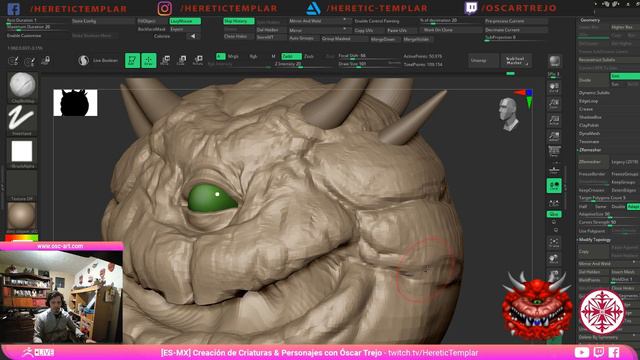
Task: Open the FreeHand stroke type selector
Action: click(22, 120)
